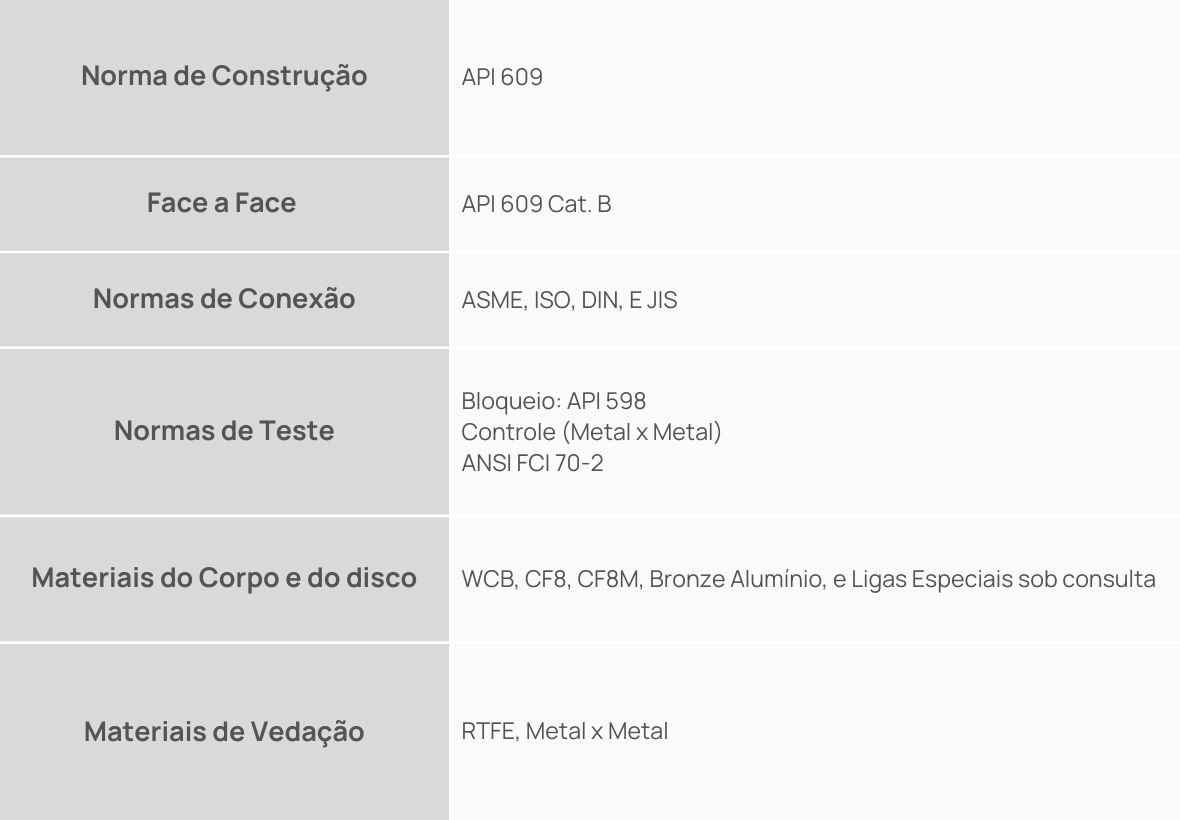The image size is (1180, 820).
Task: Click the 'Norma de Construção' header cell
Action: [224, 77]
